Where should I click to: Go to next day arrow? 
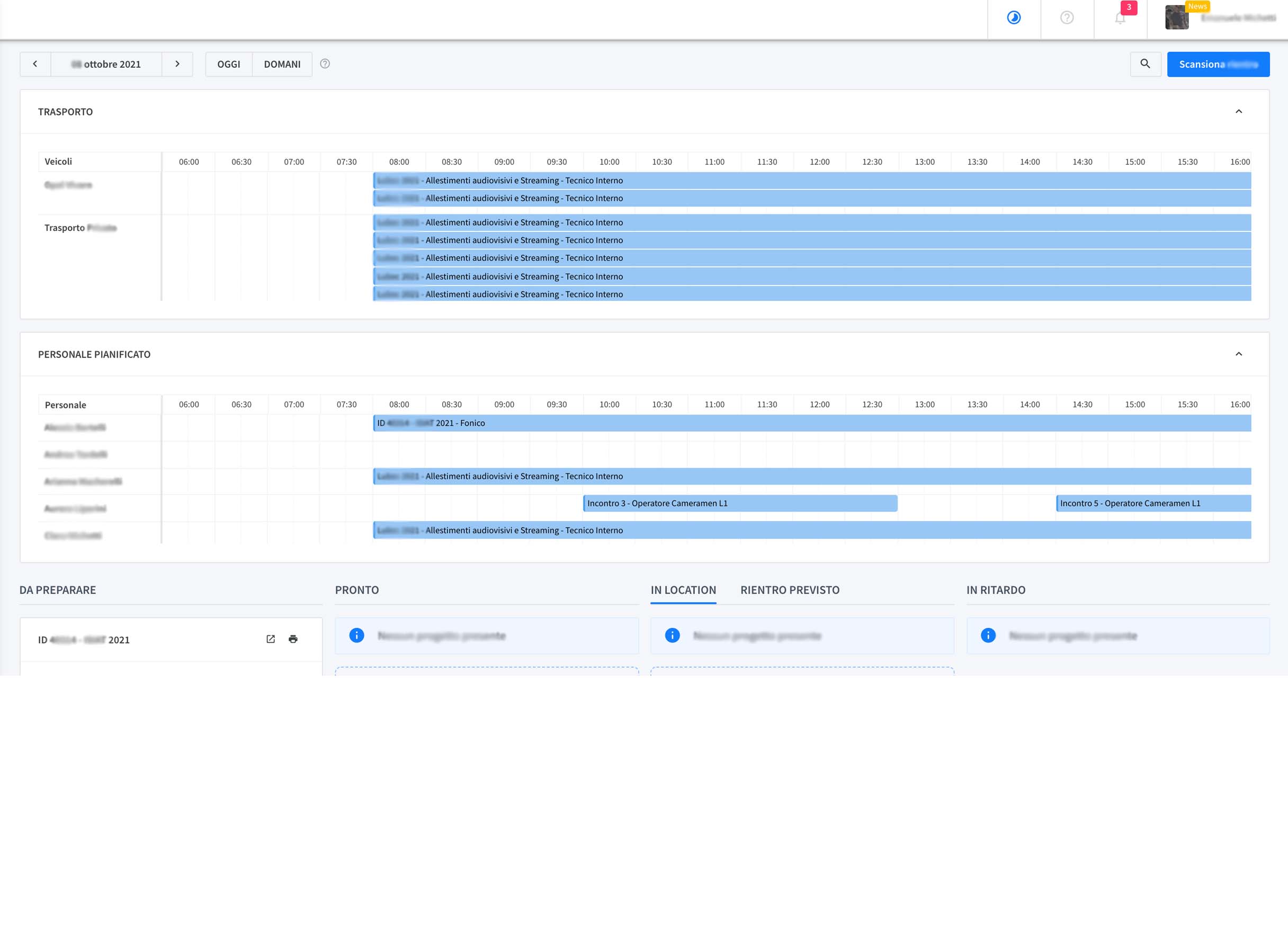click(x=177, y=64)
